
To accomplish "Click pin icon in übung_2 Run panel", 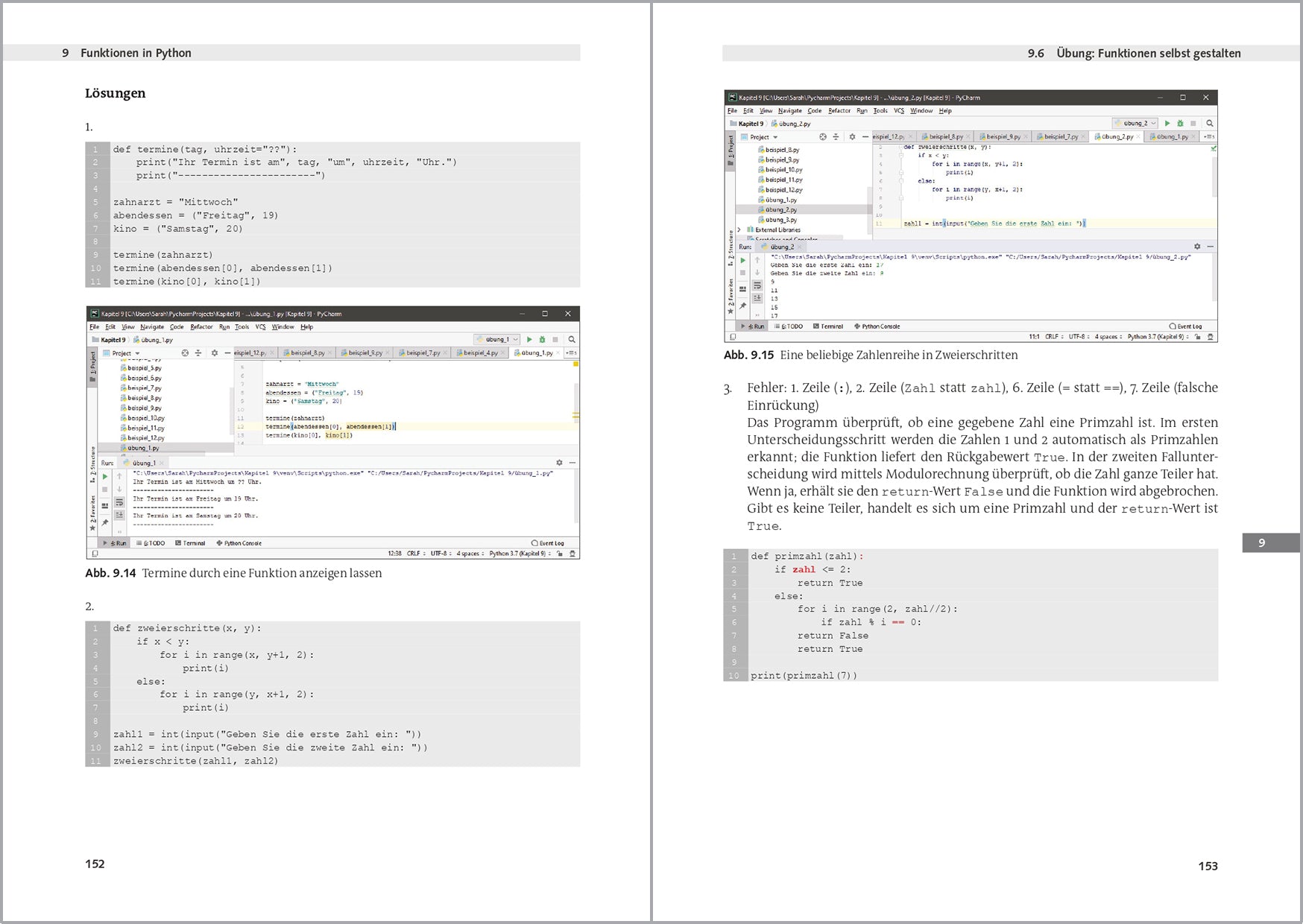I will (742, 306).
